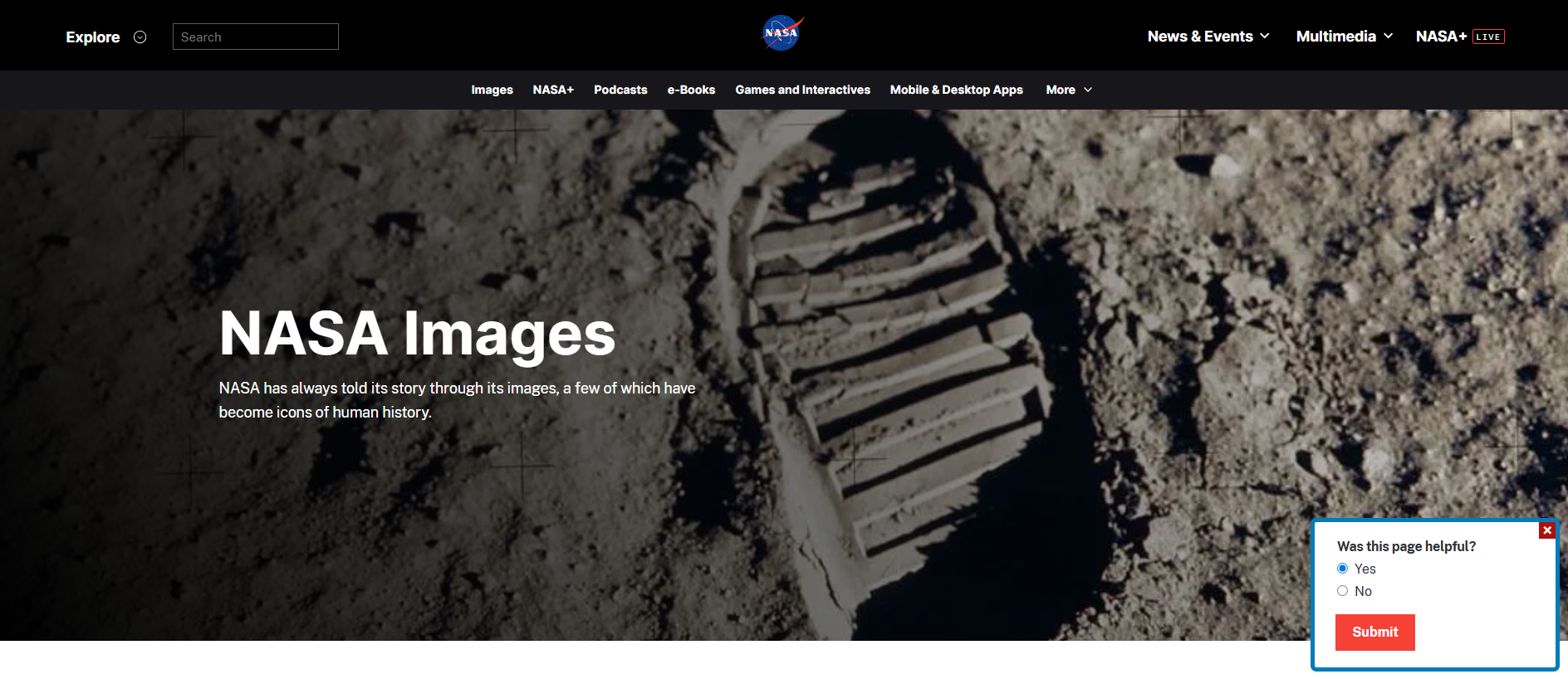
Task: Select the No radio button
Action: 1342,591
